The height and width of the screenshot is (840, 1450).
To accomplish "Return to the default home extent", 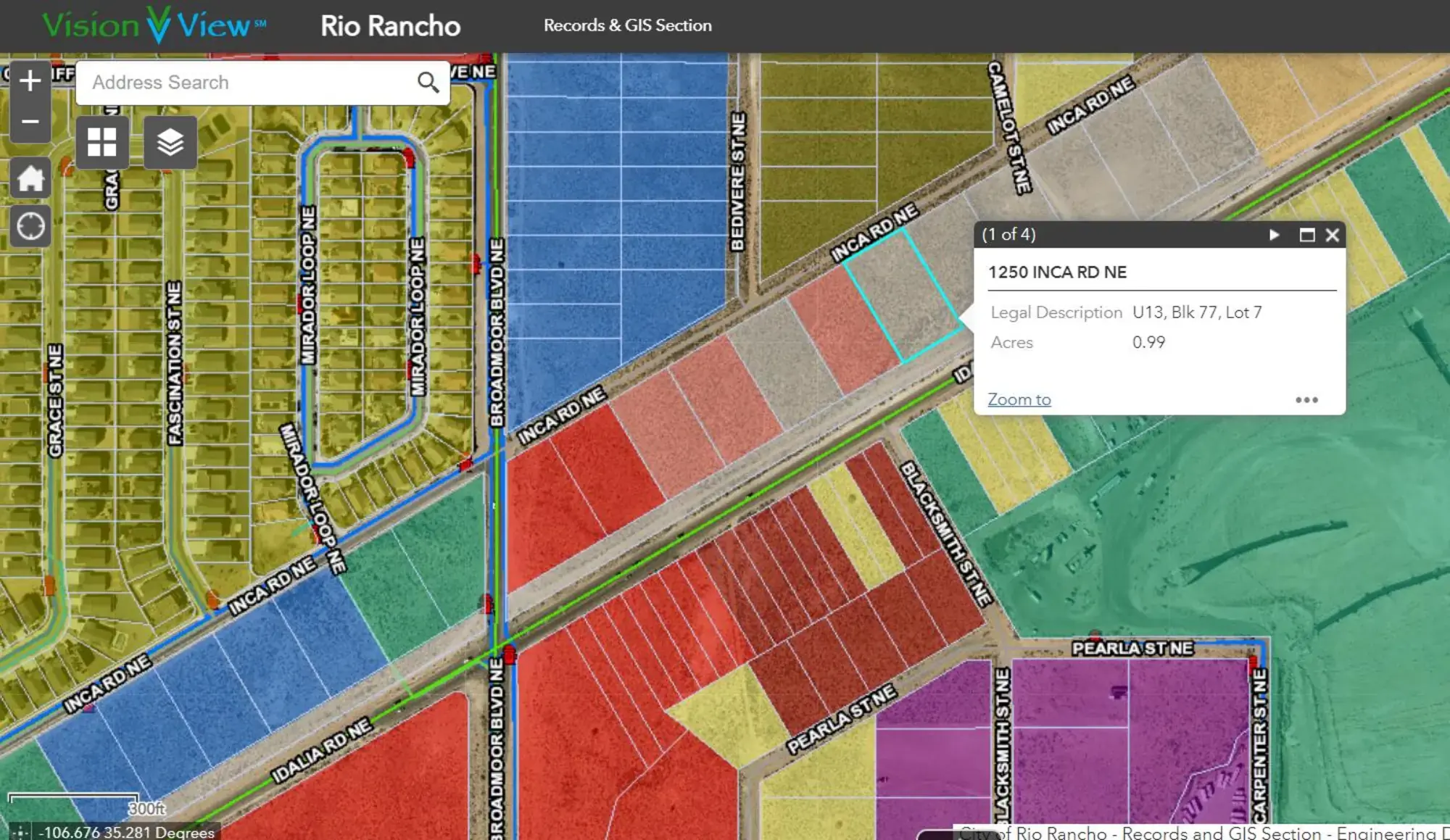I will click(30, 178).
